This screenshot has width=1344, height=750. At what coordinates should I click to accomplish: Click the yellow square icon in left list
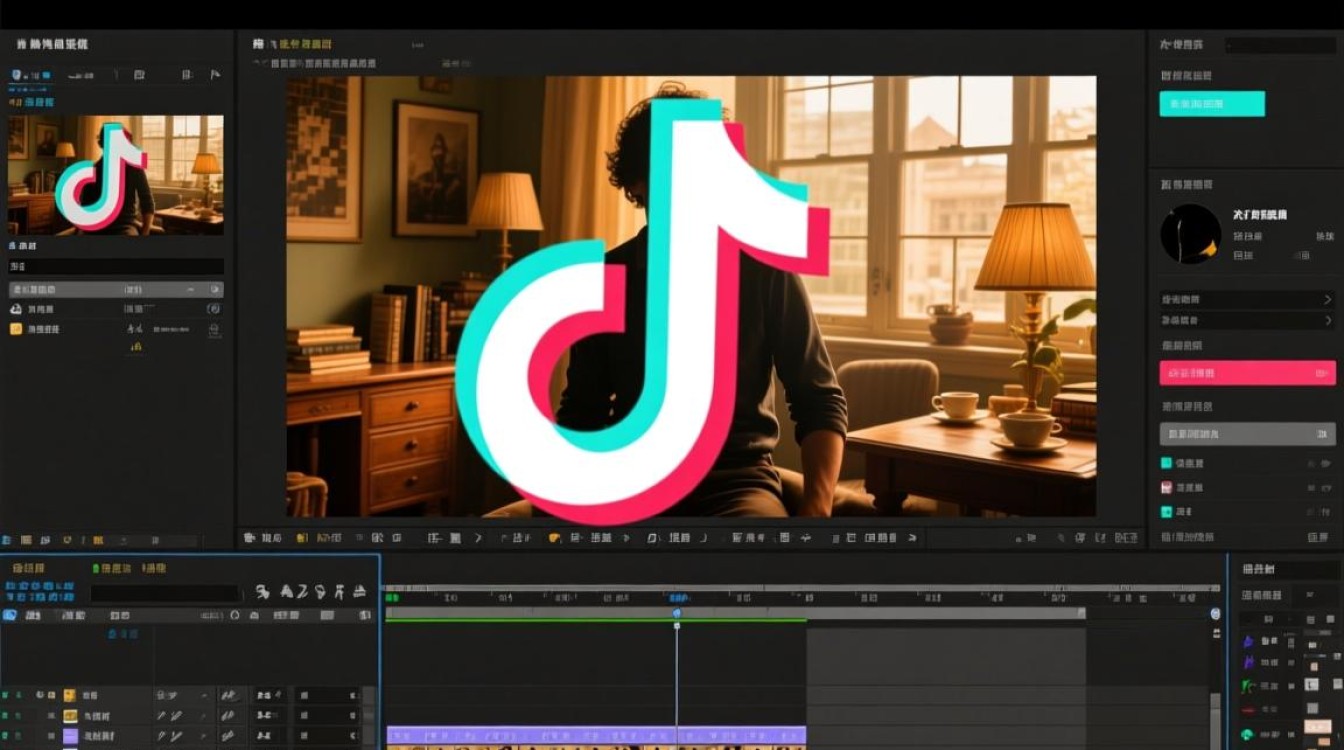click(x=16, y=328)
